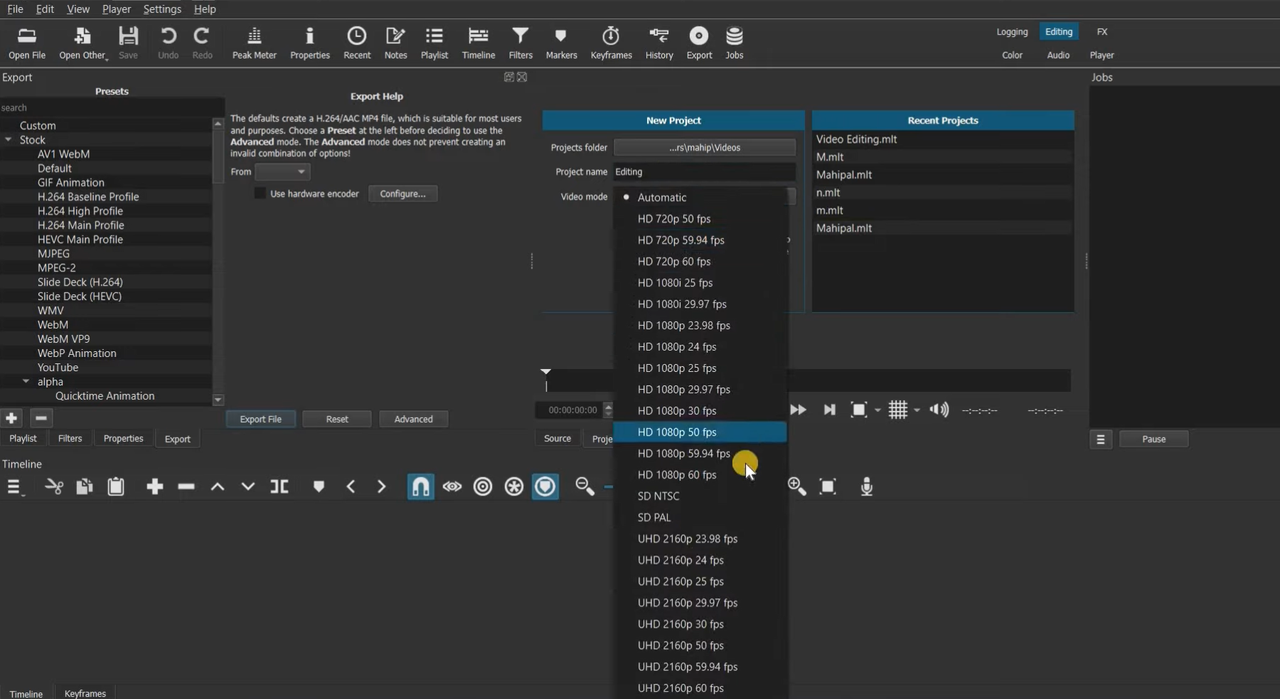This screenshot has width=1280, height=699.
Task: Toggle ripple all tracks
Action: click(x=514, y=487)
